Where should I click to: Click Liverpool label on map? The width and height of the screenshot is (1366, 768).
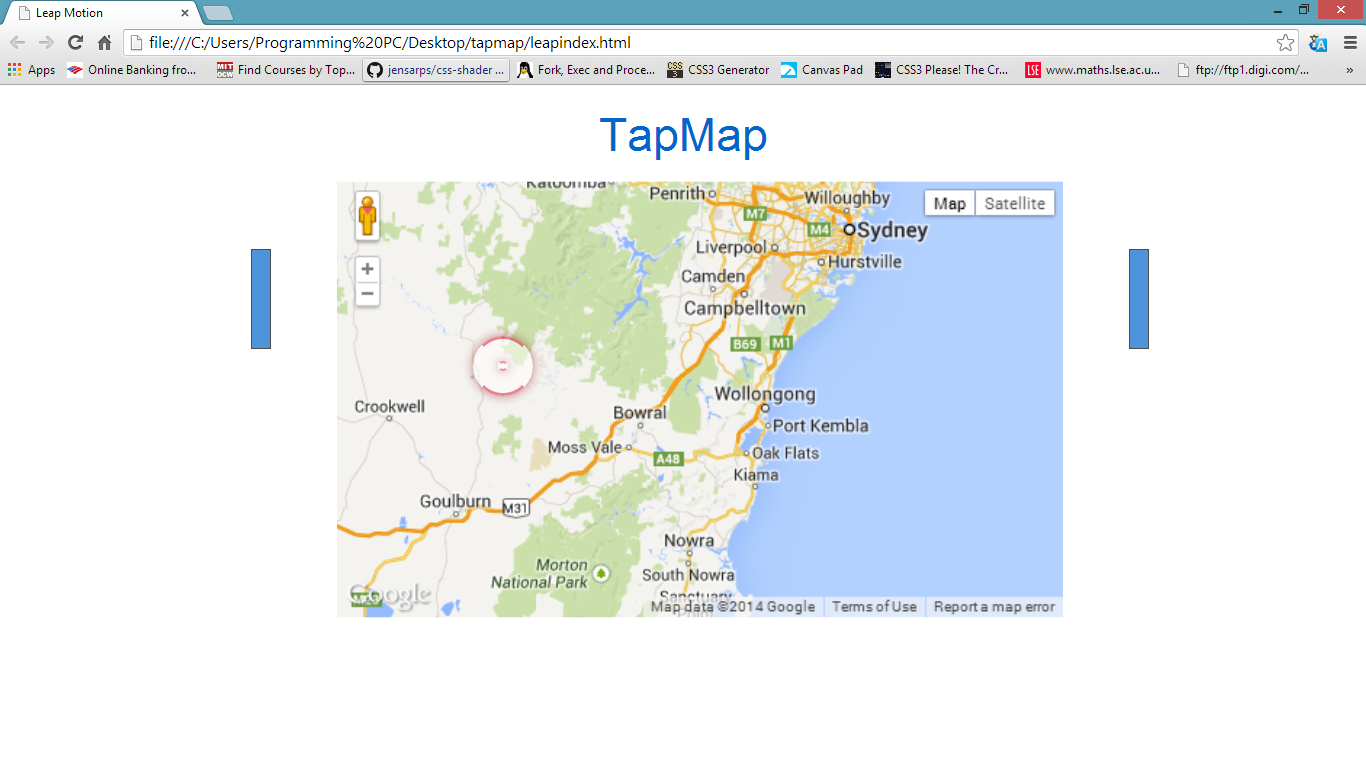point(731,247)
